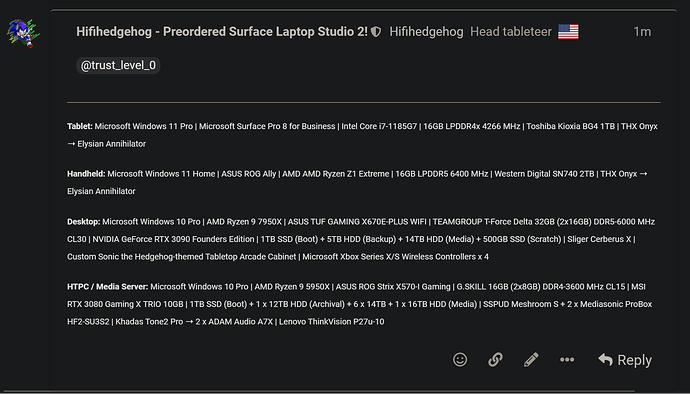Click the @trust_level_0 group mention
This screenshot has width=690, height=394.
(x=118, y=66)
